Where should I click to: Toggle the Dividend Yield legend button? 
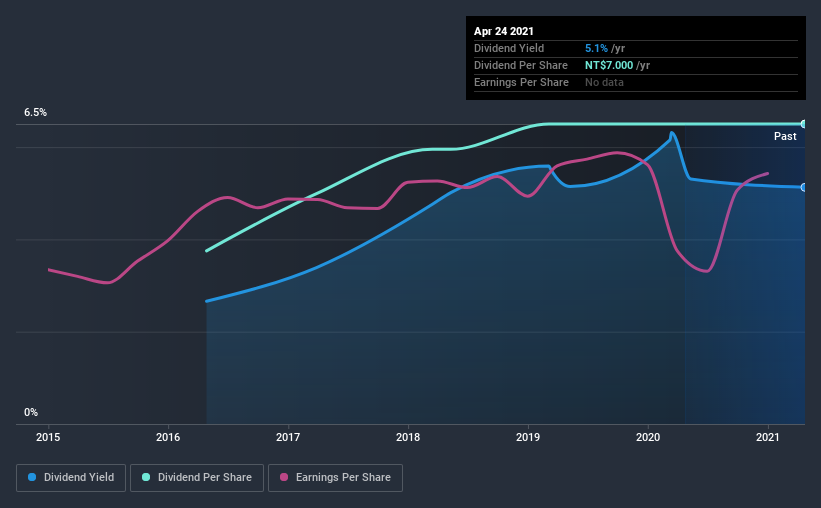click(71, 478)
